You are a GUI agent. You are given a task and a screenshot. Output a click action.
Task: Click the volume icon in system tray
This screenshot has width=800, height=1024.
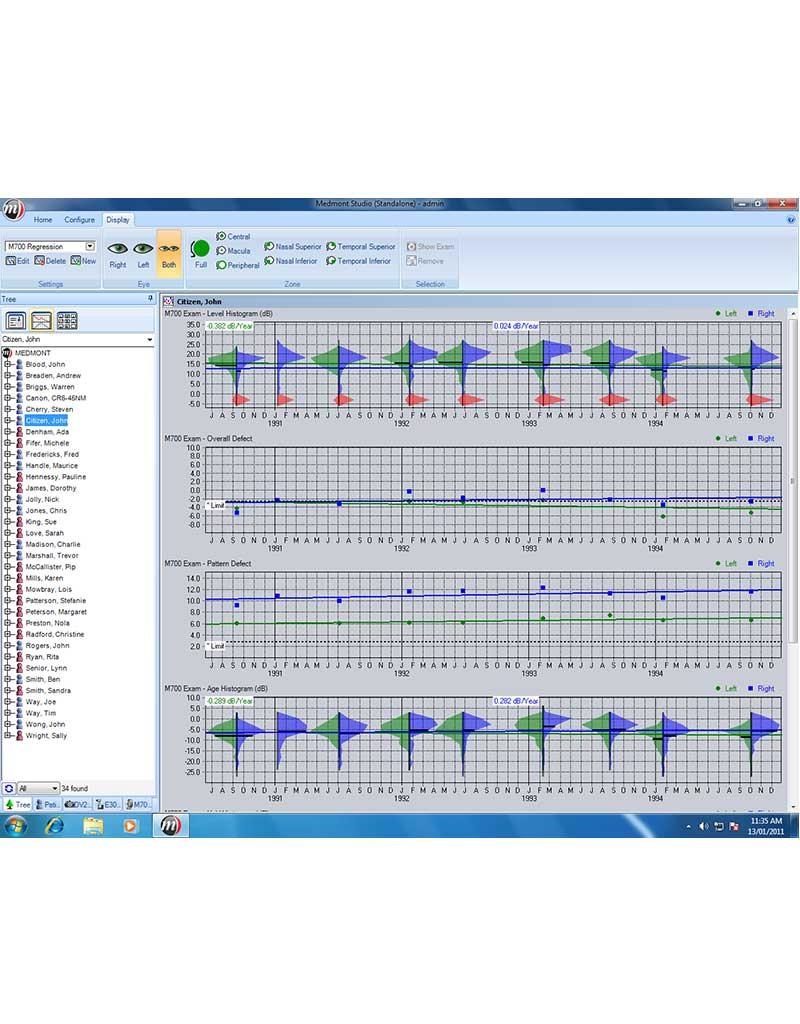[x=703, y=826]
